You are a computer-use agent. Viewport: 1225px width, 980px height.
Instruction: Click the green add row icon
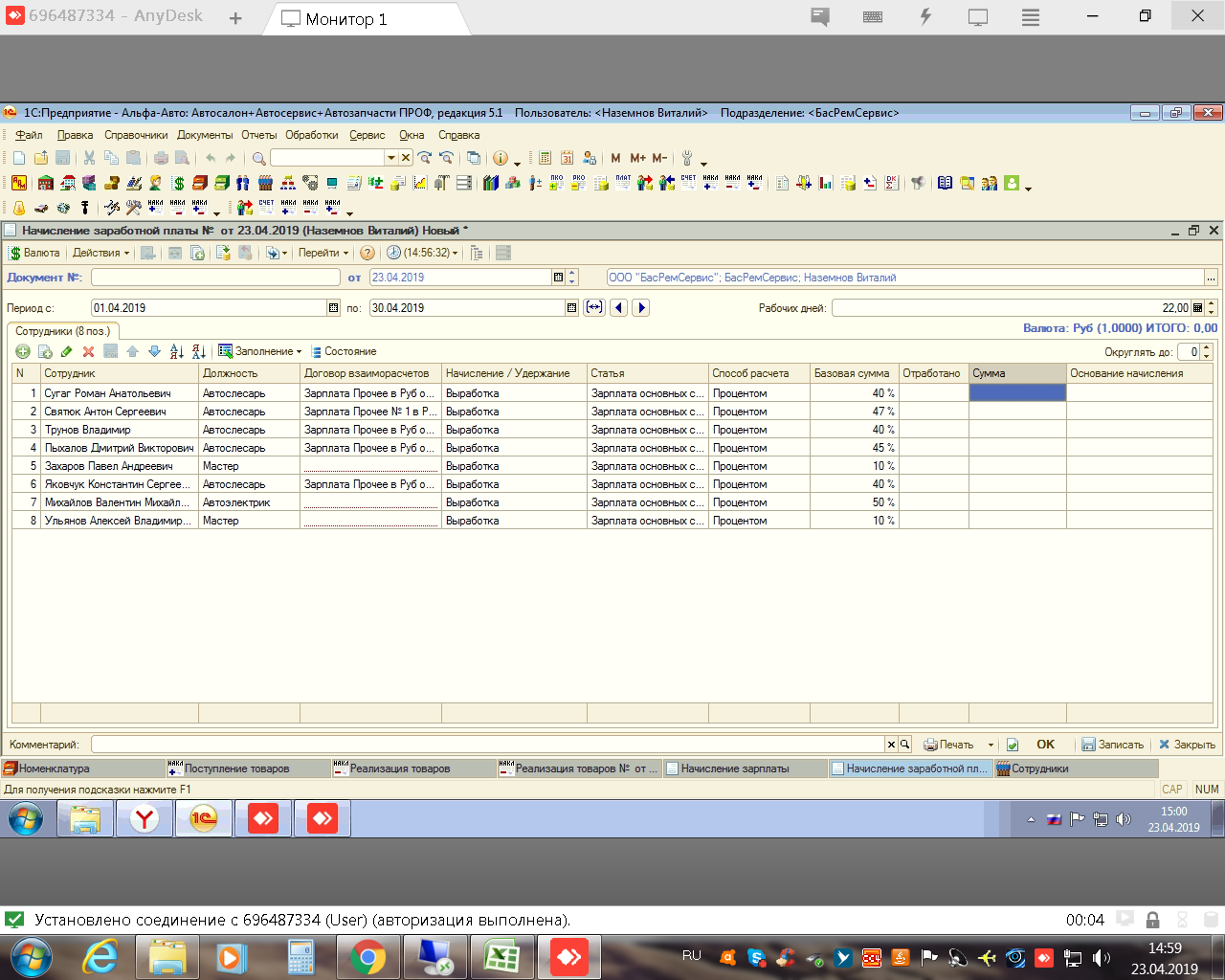click(x=23, y=352)
